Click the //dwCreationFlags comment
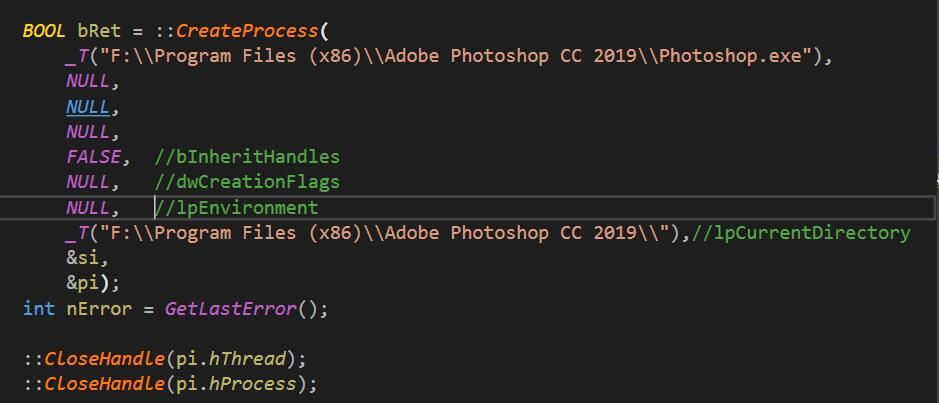This screenshot has width=939, height=403. coord(247,182)
